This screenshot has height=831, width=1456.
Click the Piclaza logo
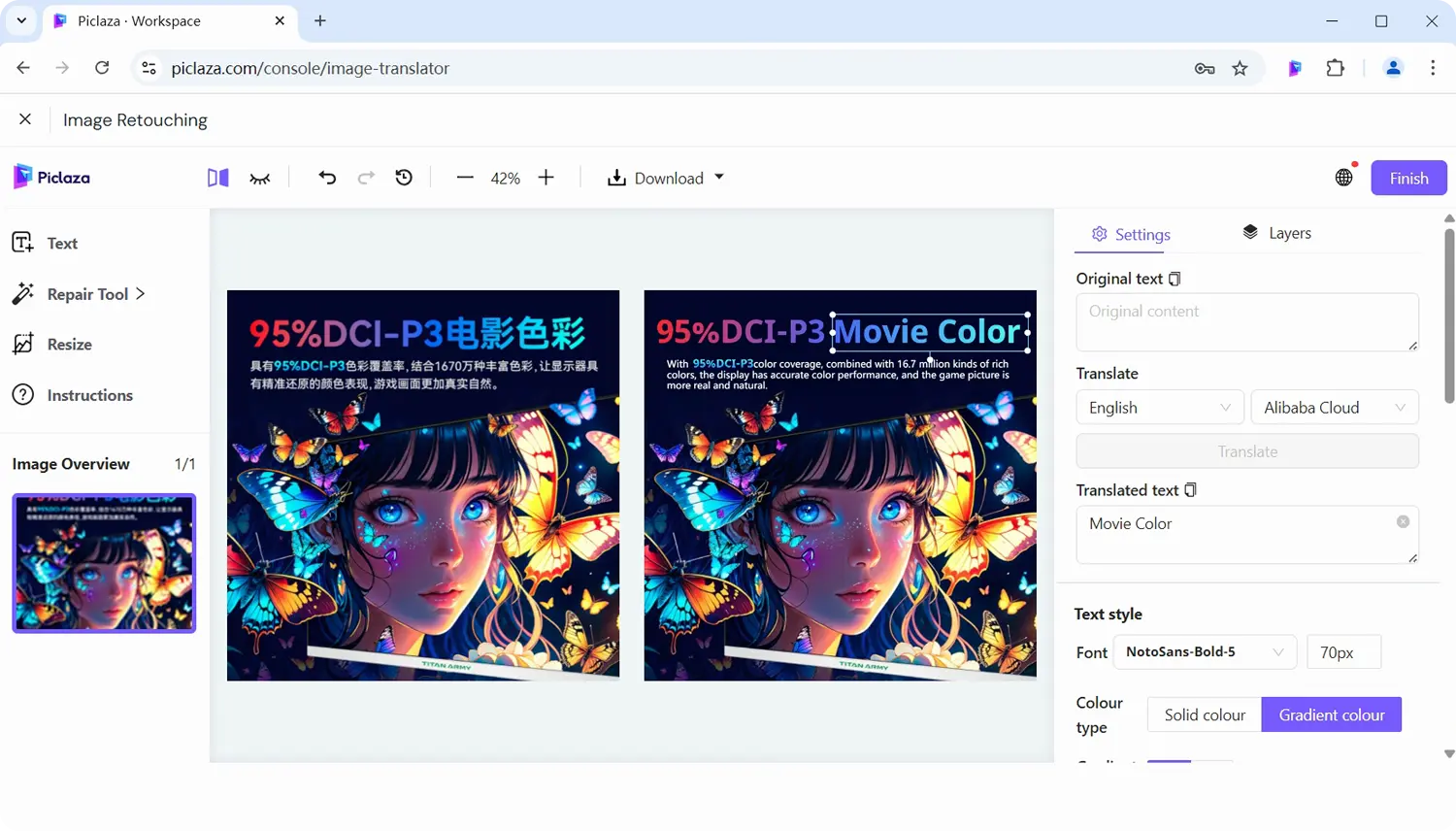[x=51, y=178]
